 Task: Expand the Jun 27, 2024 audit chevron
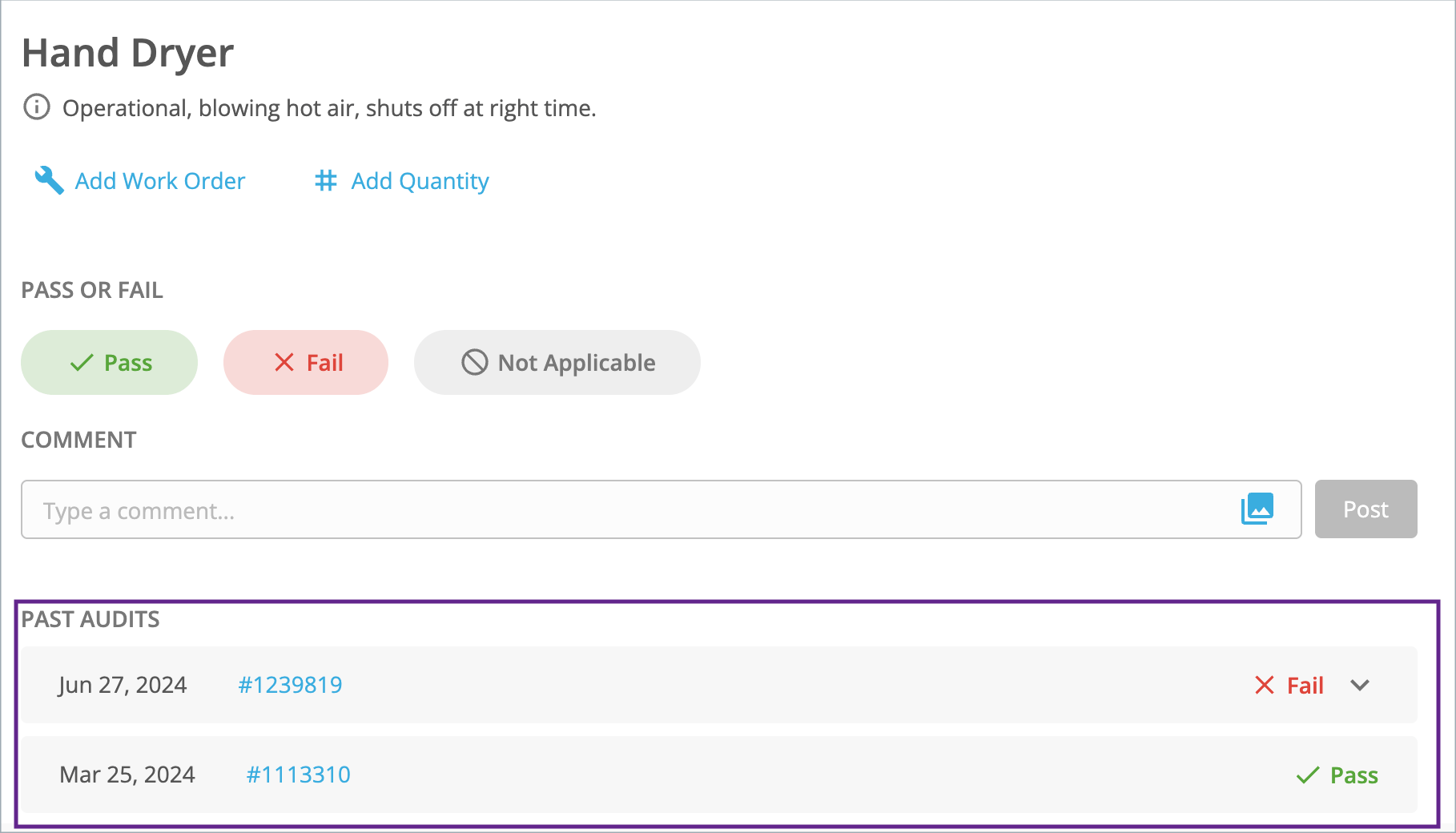pos(1360,686)
